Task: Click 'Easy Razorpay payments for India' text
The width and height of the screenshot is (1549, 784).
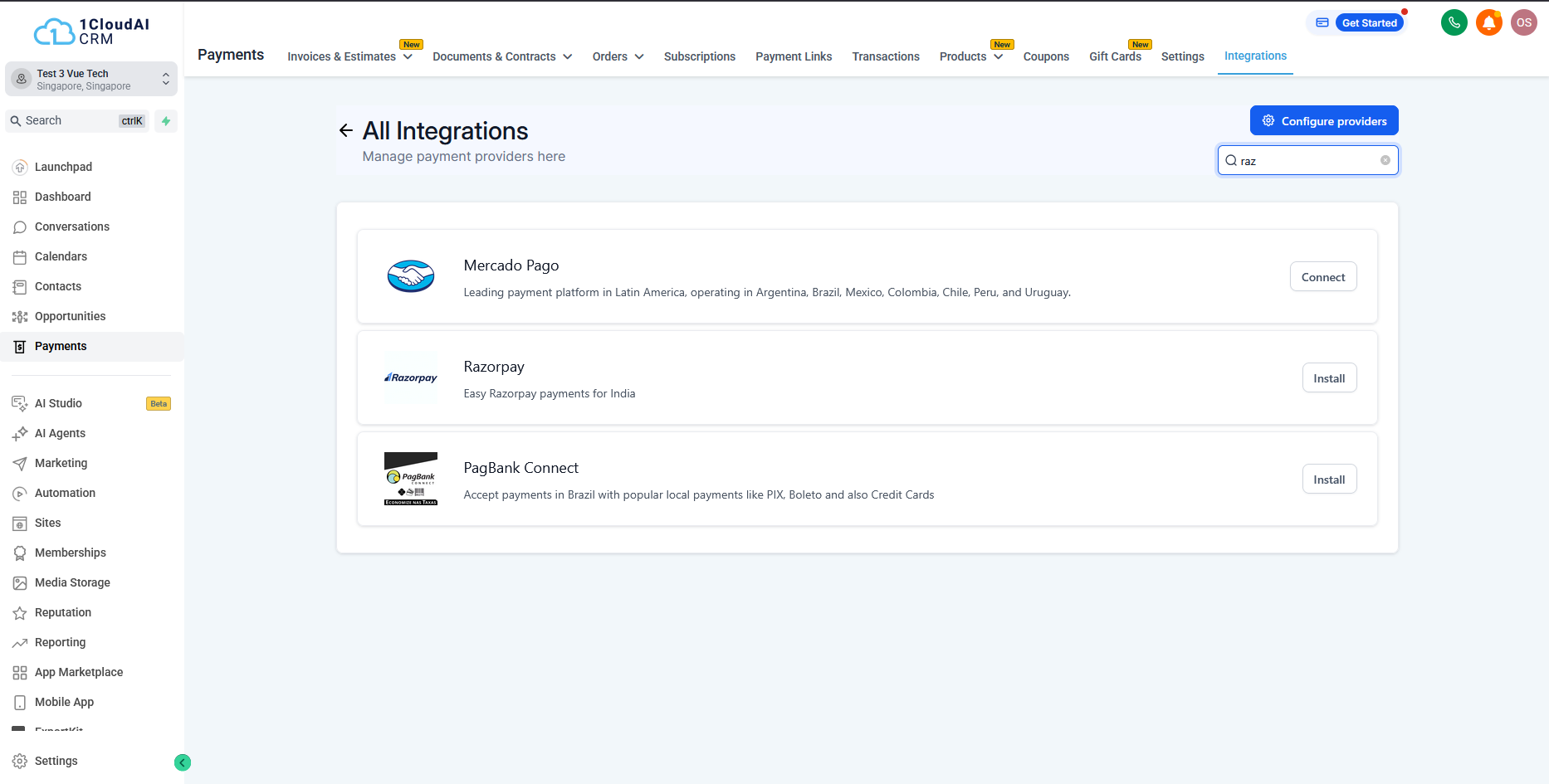Action: (x=550, y=394)
